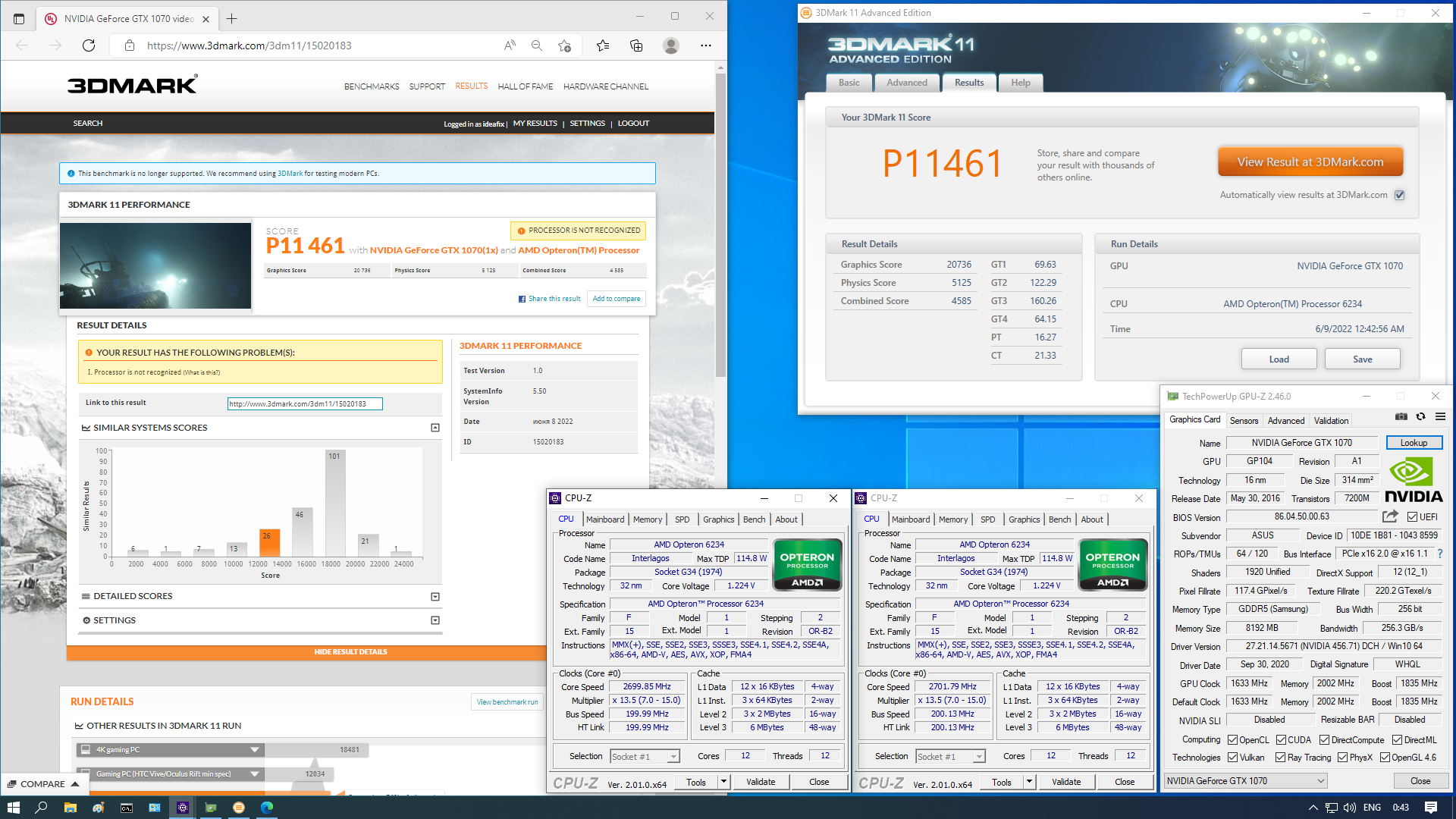Click the GPU-Z refresh icon

[1421, 416]
